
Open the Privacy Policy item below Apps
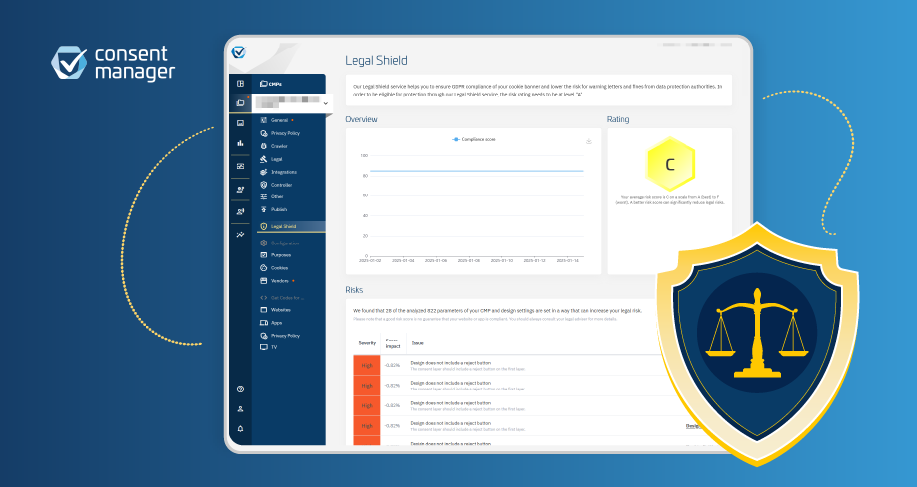[280, 336]
